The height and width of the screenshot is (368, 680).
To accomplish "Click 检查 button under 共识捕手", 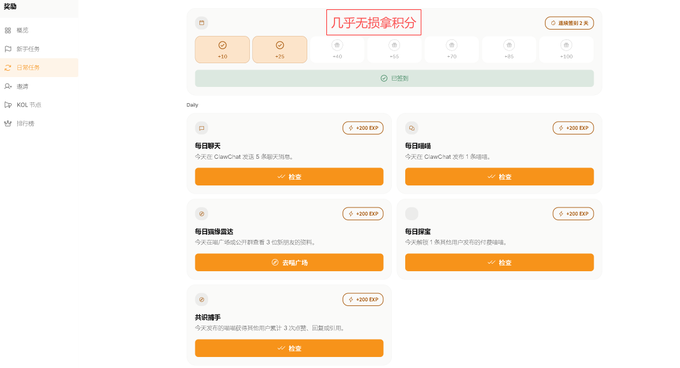I will point(289,348).
